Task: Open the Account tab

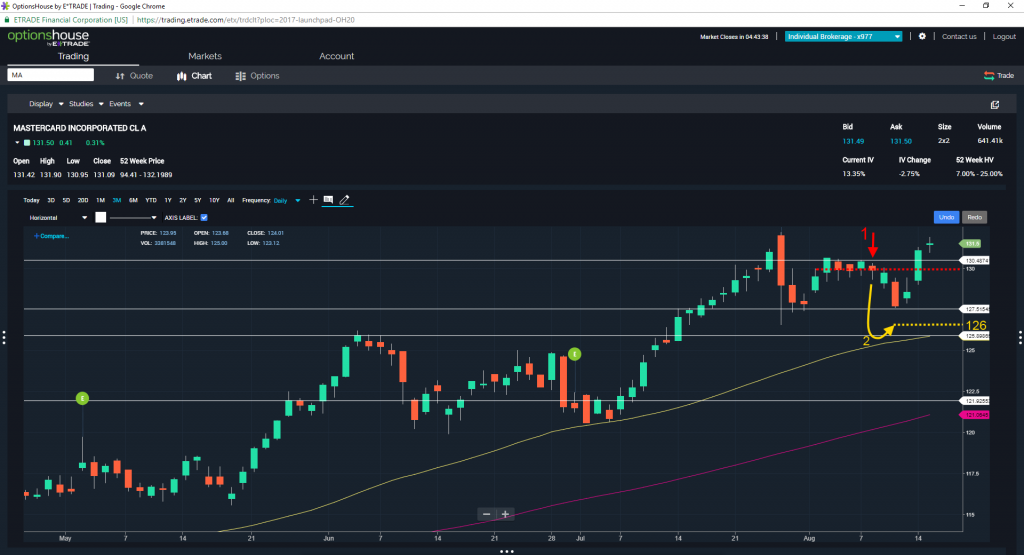Action: (x=336, y=56)
